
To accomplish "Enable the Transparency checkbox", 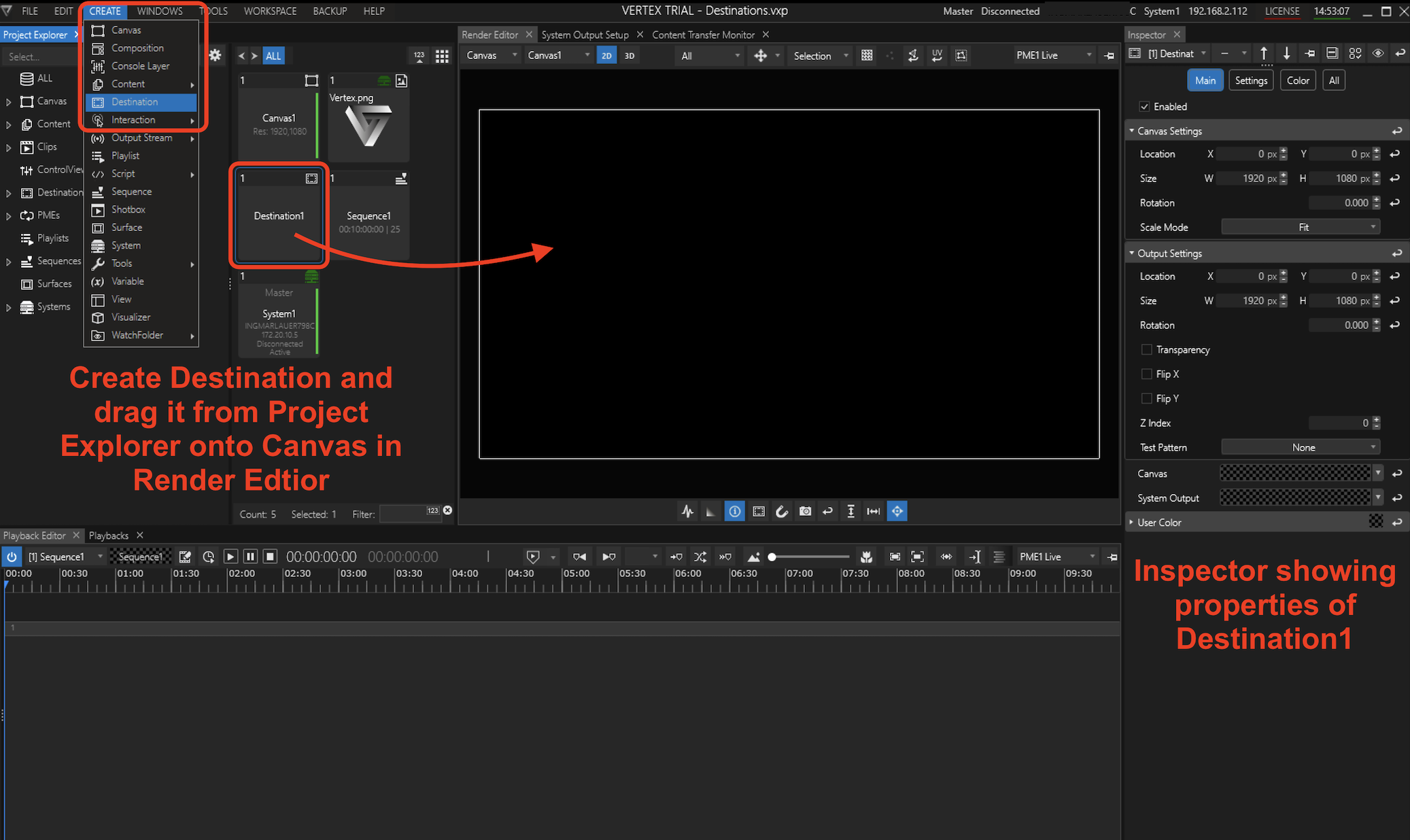I will point(1147,349).
